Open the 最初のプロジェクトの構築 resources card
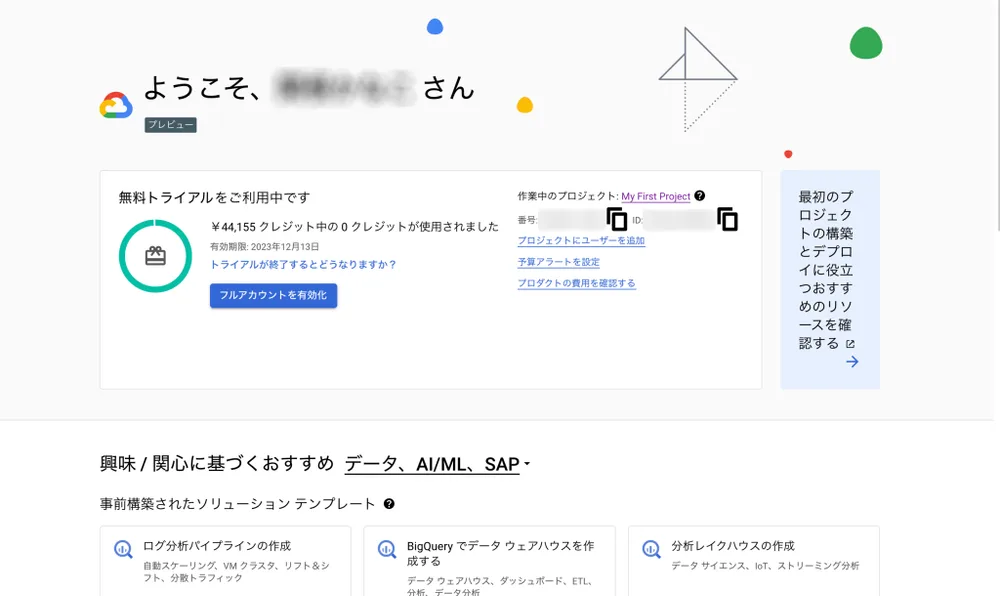This screenshot has width=1000, height=596. 830,279
